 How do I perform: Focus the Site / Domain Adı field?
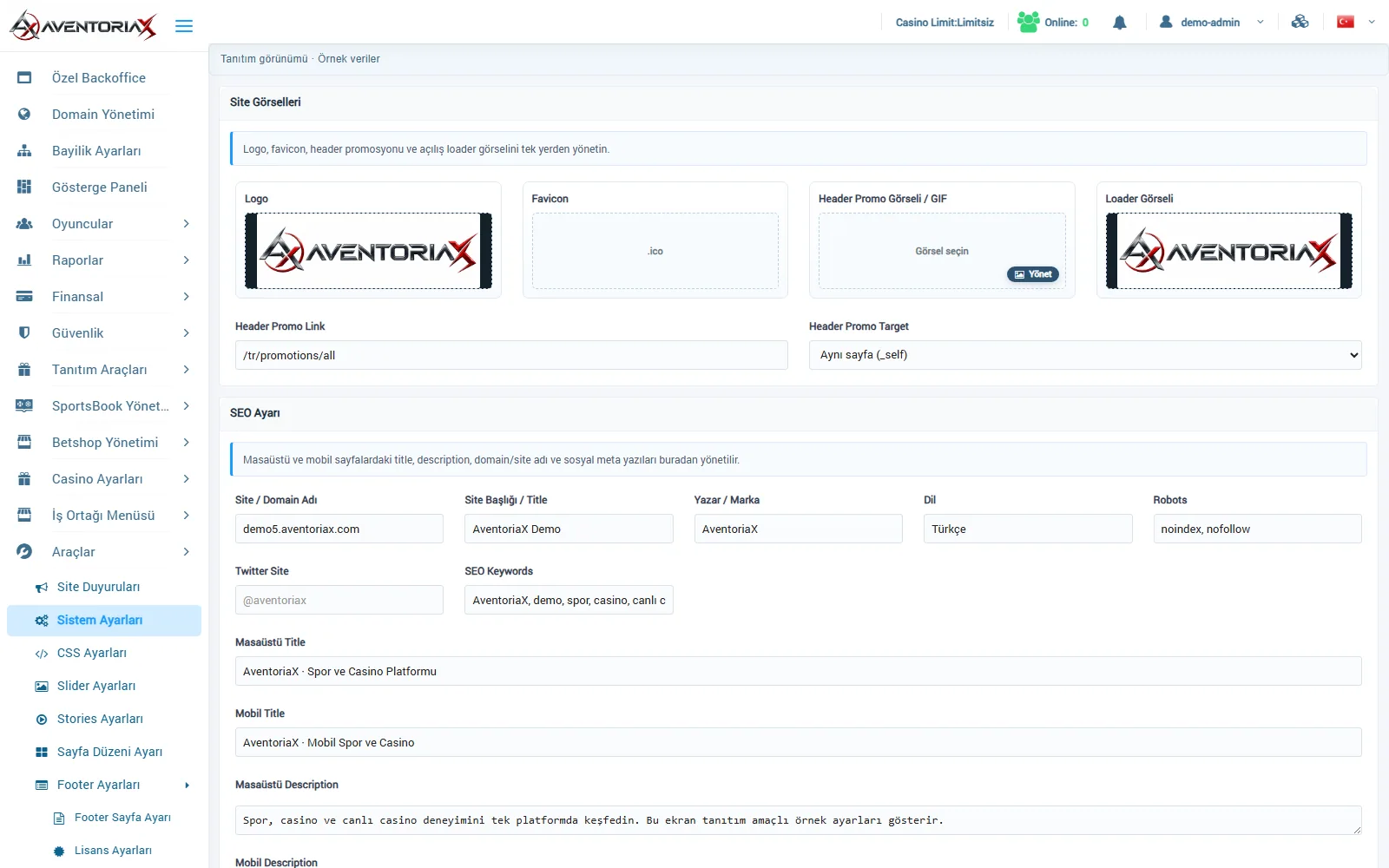pos(339,529)
